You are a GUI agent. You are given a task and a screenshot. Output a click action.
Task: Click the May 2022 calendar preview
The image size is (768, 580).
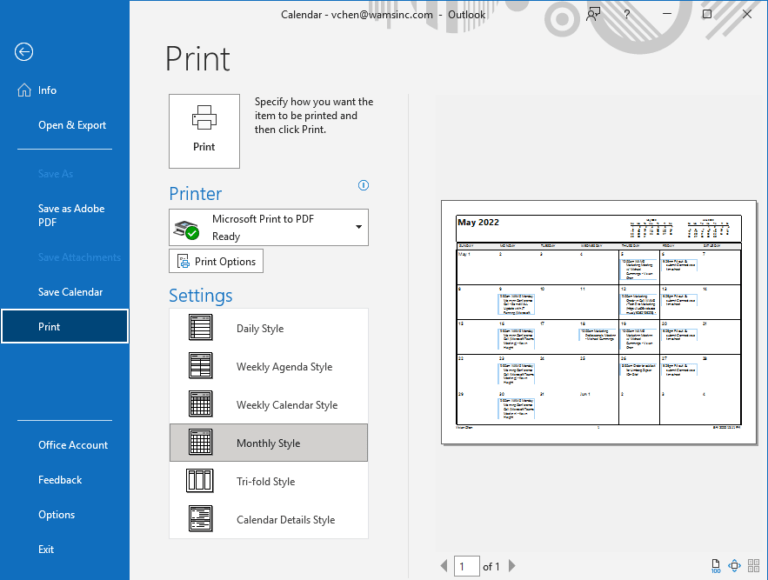pyautogui.click(x=599, y=322)
